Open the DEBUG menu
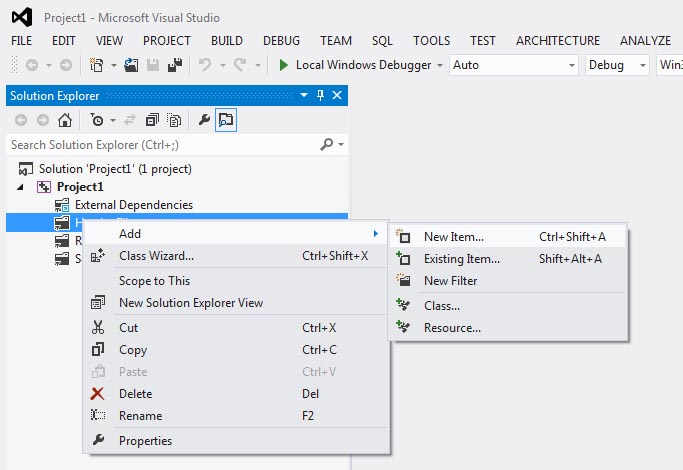This screenshot has height=470, width=683. (x=281, y=41)
